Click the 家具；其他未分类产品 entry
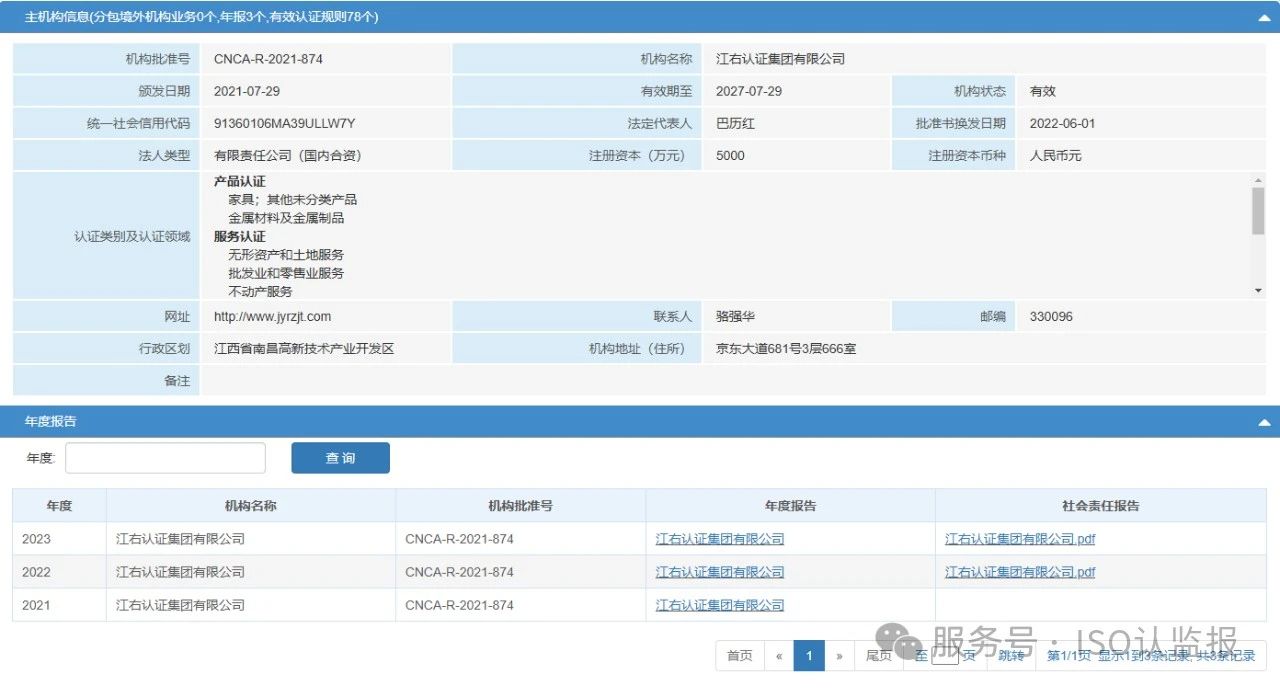The width and height of the screenshot is (1280, 694). click(x=292, y=200)
